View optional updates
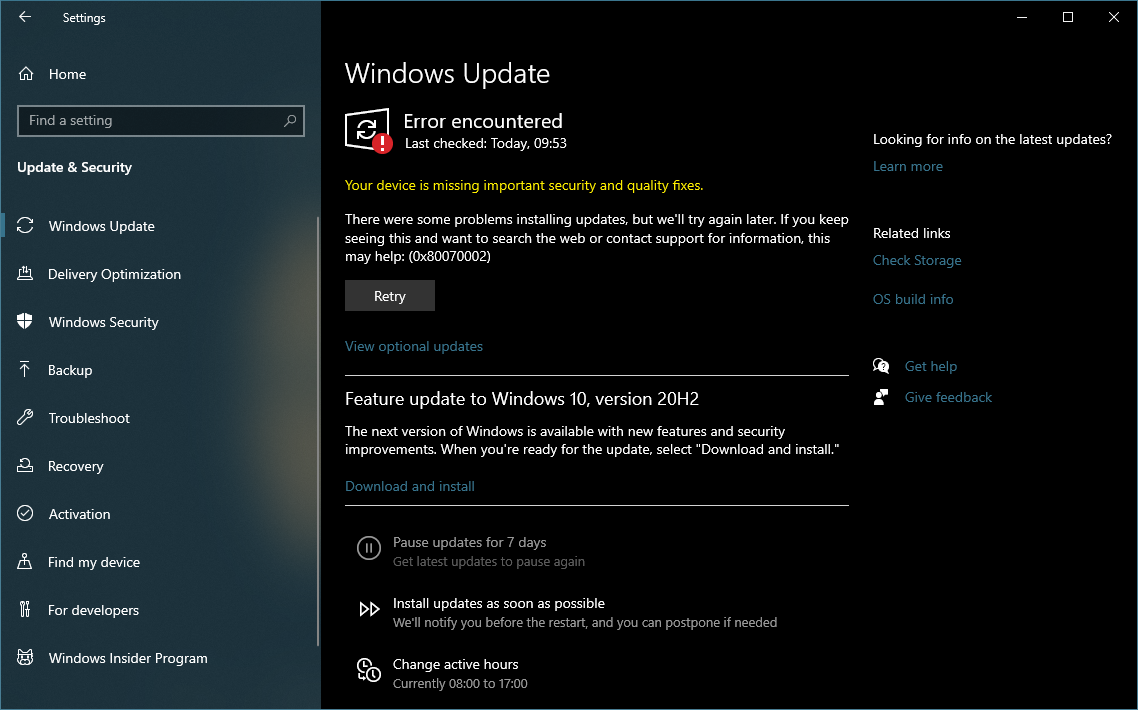 coord(413,346)
